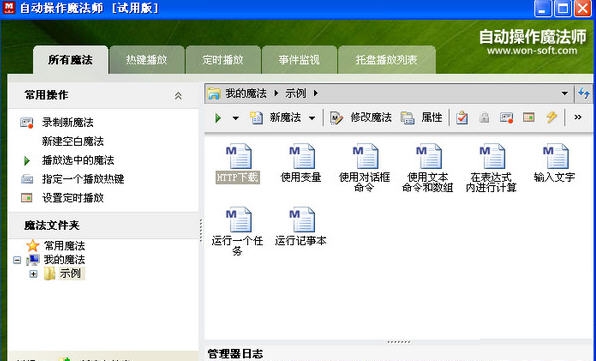
Task: Click 录制新魔法 in common operations
Action: pos(68,122)
